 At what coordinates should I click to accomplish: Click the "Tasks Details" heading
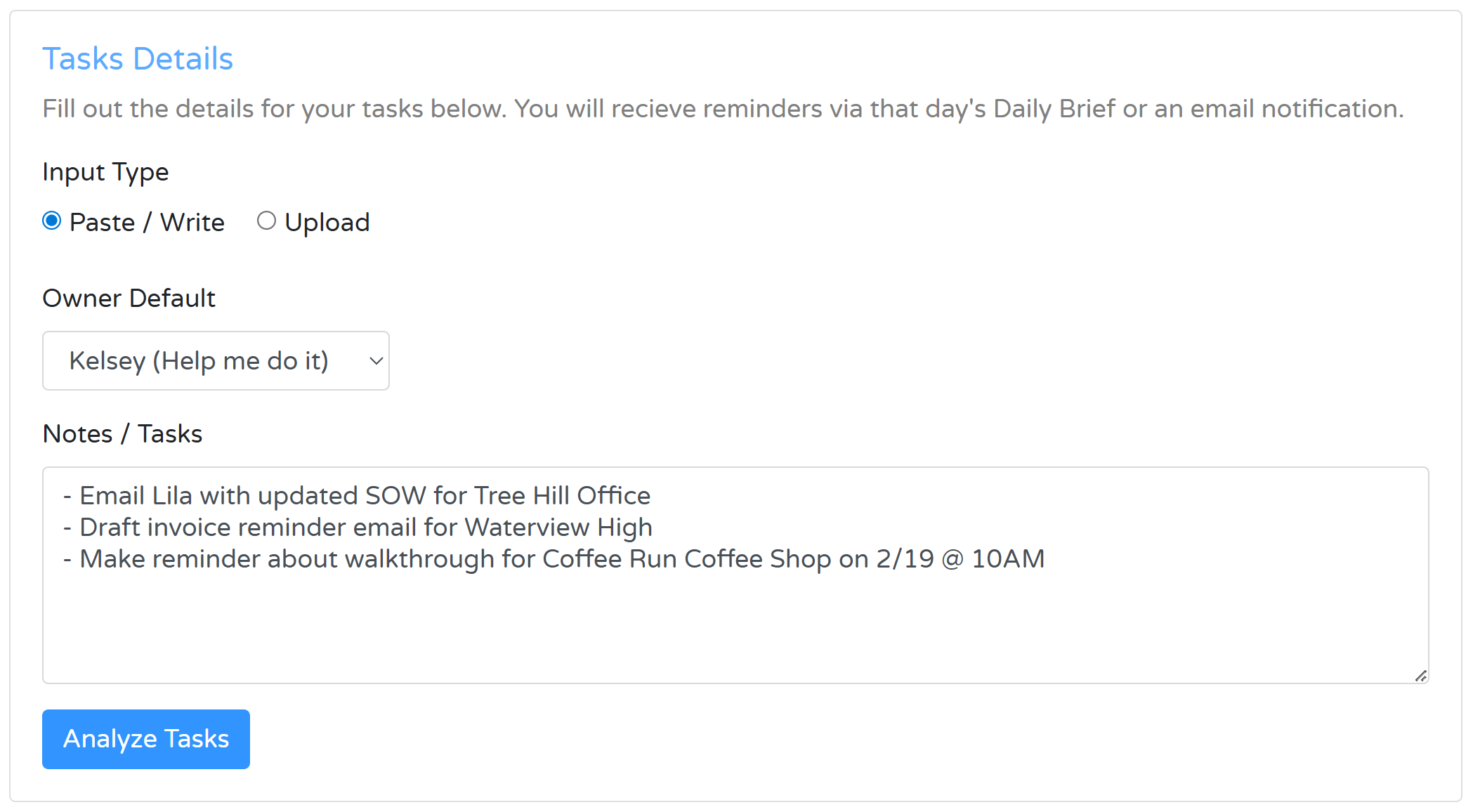pos(138,59)
